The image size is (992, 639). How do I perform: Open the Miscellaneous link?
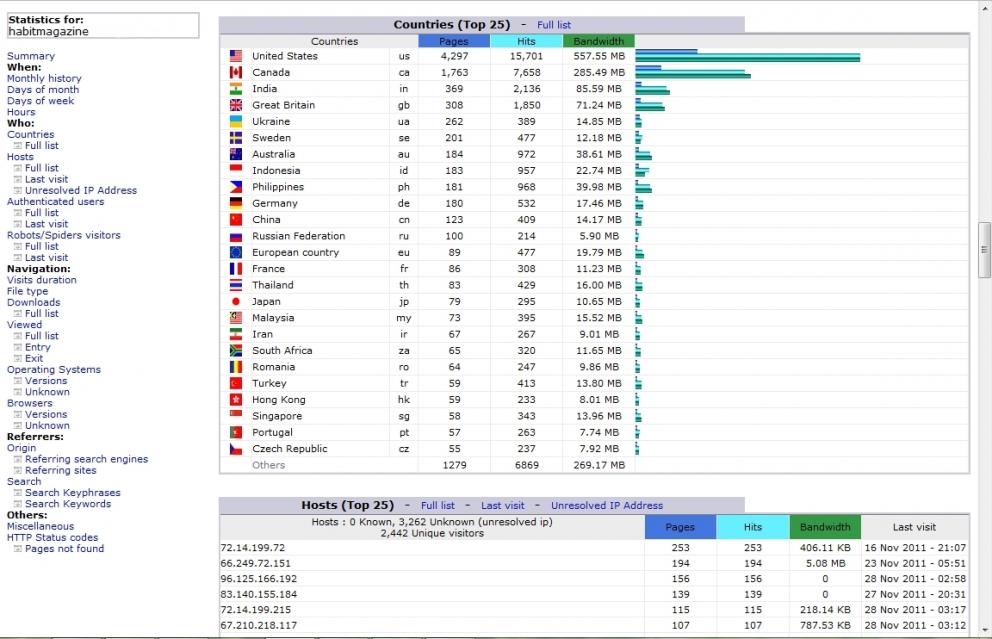coord(40,526)
